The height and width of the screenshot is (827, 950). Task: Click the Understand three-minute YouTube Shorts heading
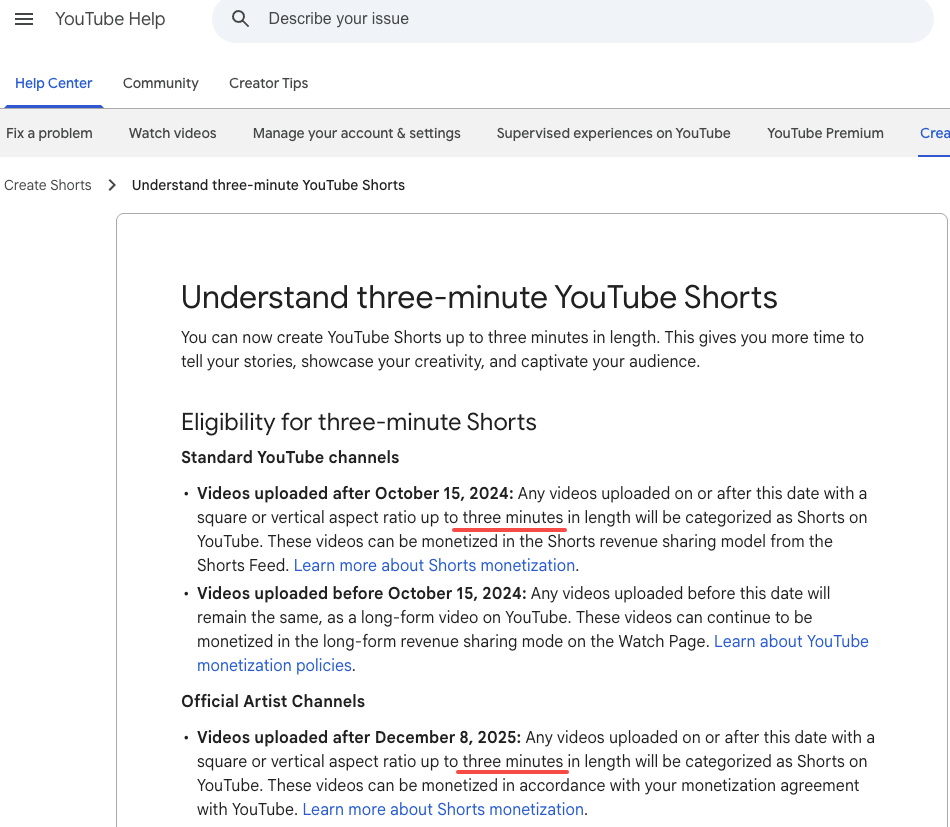pos(479,297)
